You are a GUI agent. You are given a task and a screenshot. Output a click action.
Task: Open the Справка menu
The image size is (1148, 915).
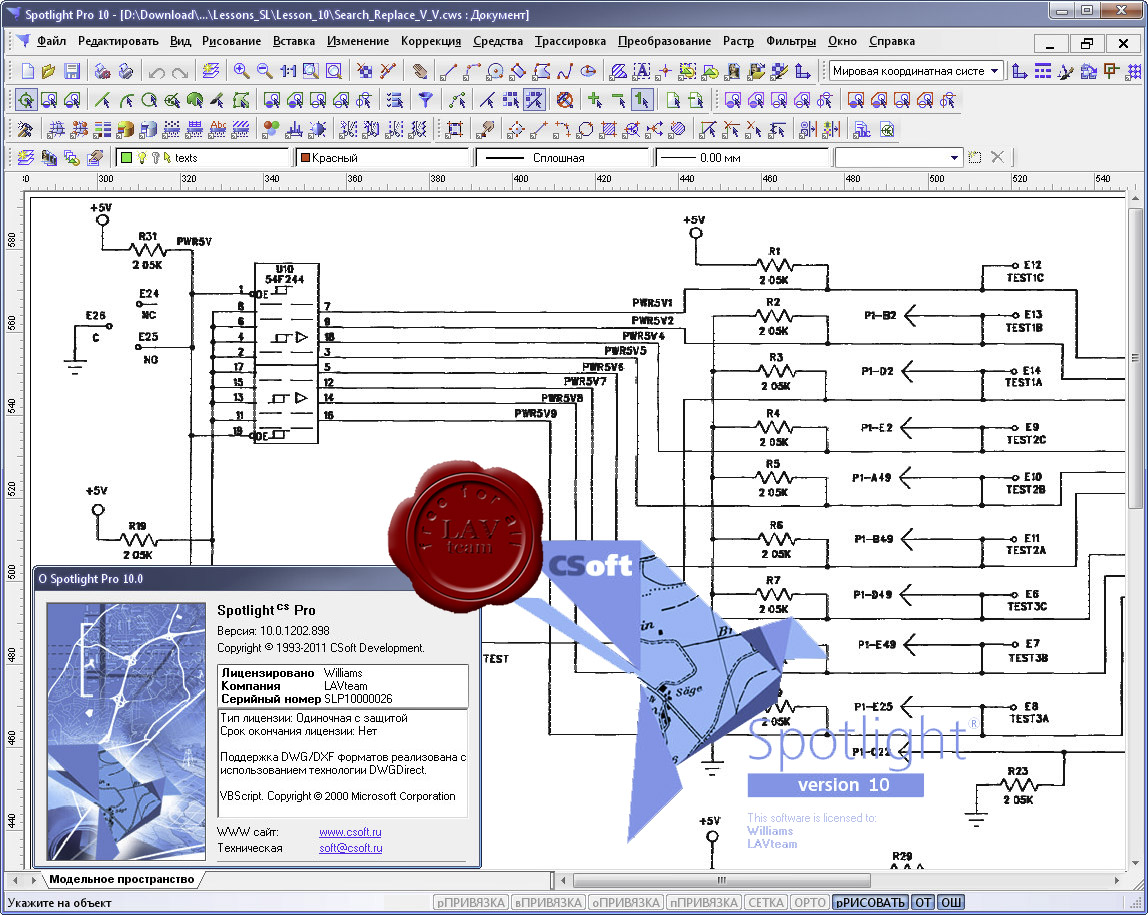(x=892, y=41)
